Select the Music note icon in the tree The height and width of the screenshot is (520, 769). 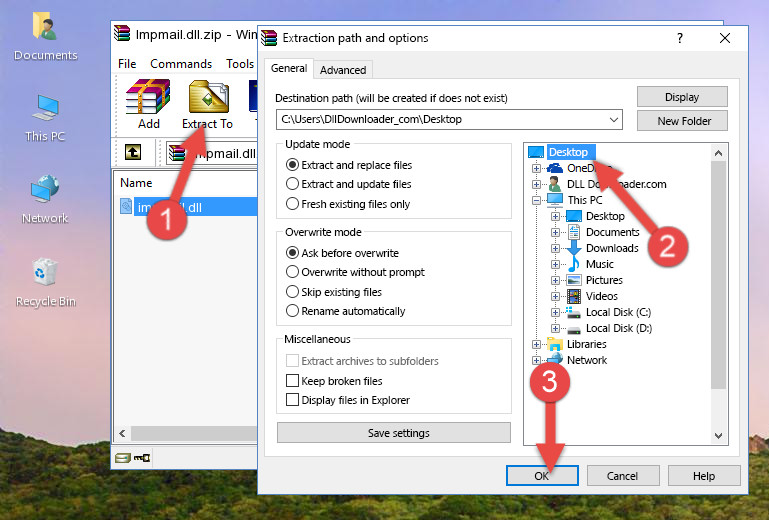click(573, 264)
